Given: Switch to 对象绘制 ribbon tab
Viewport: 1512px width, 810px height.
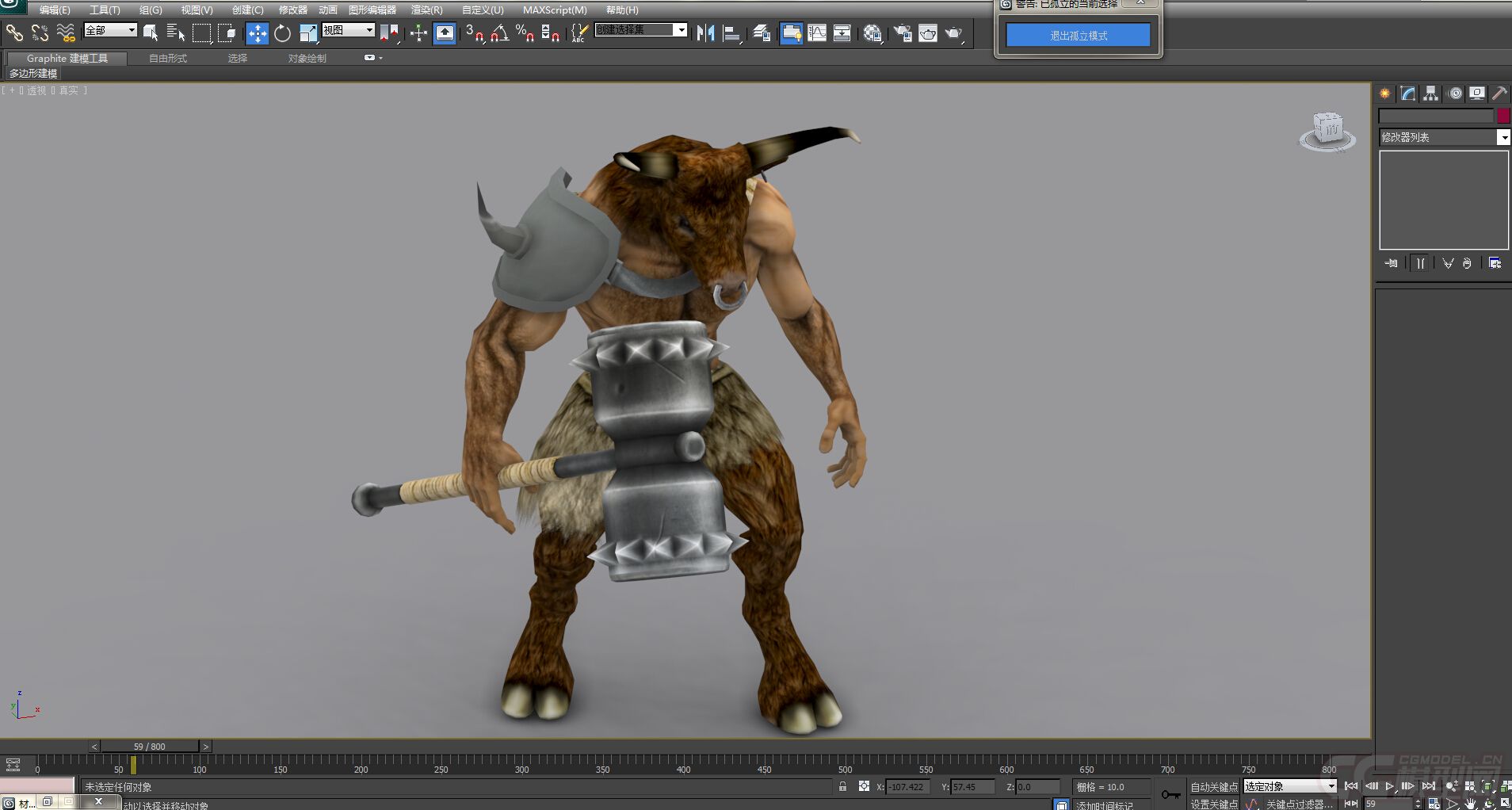Looking at the screenshot, I should point(307,58).
